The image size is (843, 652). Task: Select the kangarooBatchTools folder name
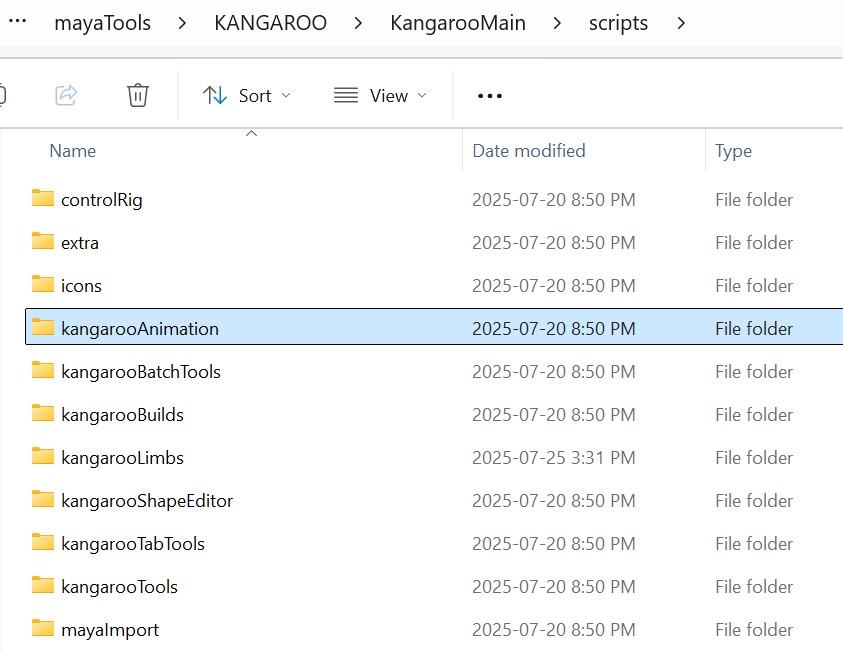pos(141,372)
